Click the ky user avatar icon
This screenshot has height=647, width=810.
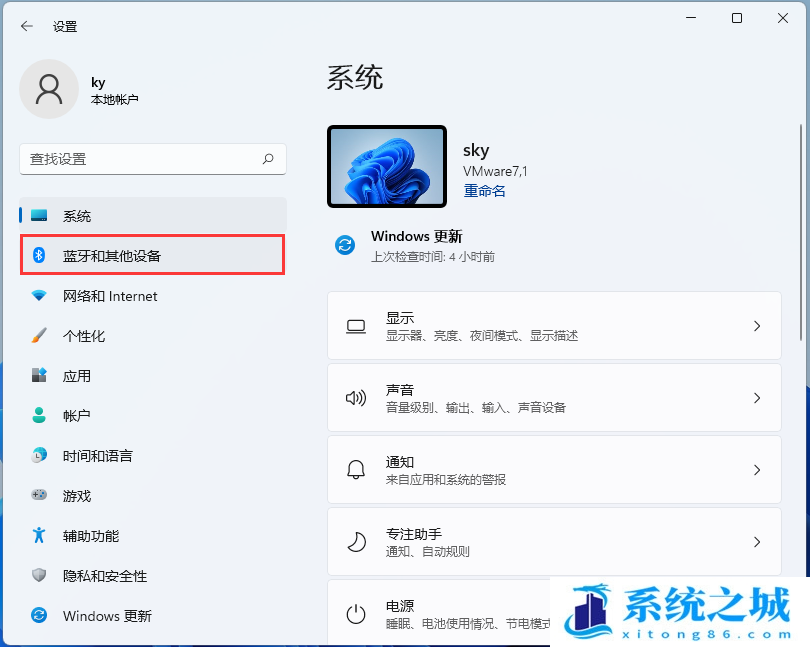click(49, 89)
